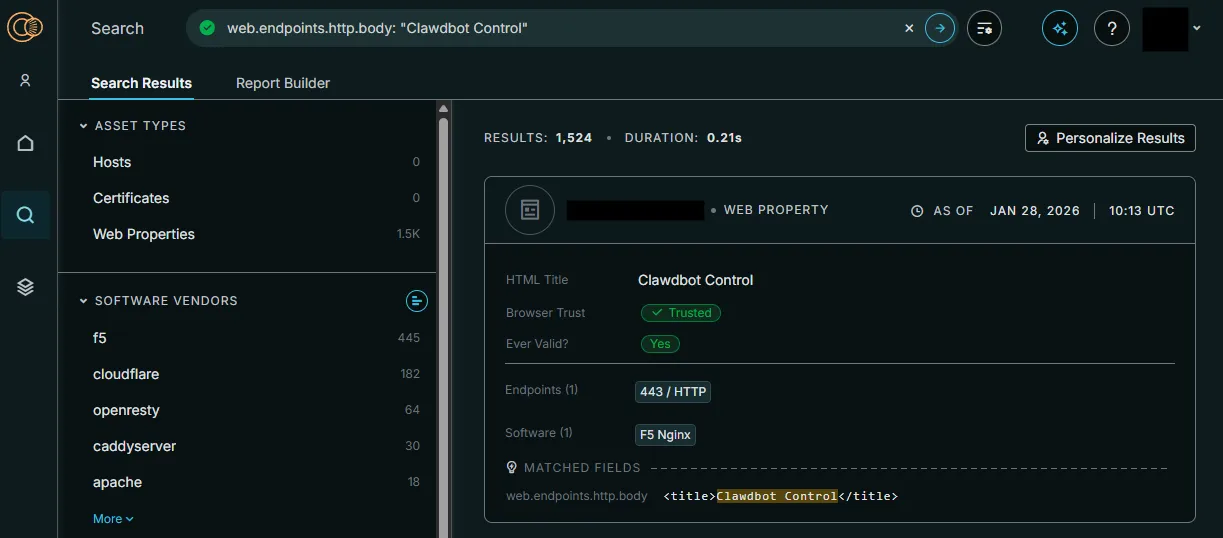Clear the search query with the X
This screenshot has height=538, width=1223.
909,28
